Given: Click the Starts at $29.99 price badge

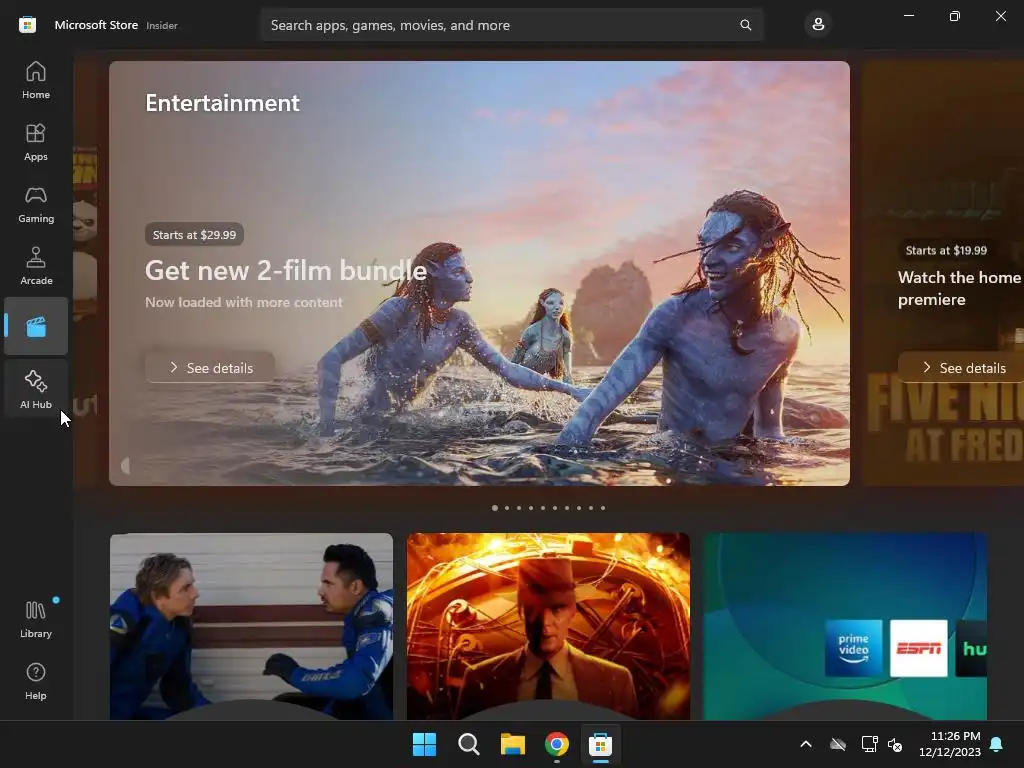Looking at the screenshot, I should tap(195, 234).
